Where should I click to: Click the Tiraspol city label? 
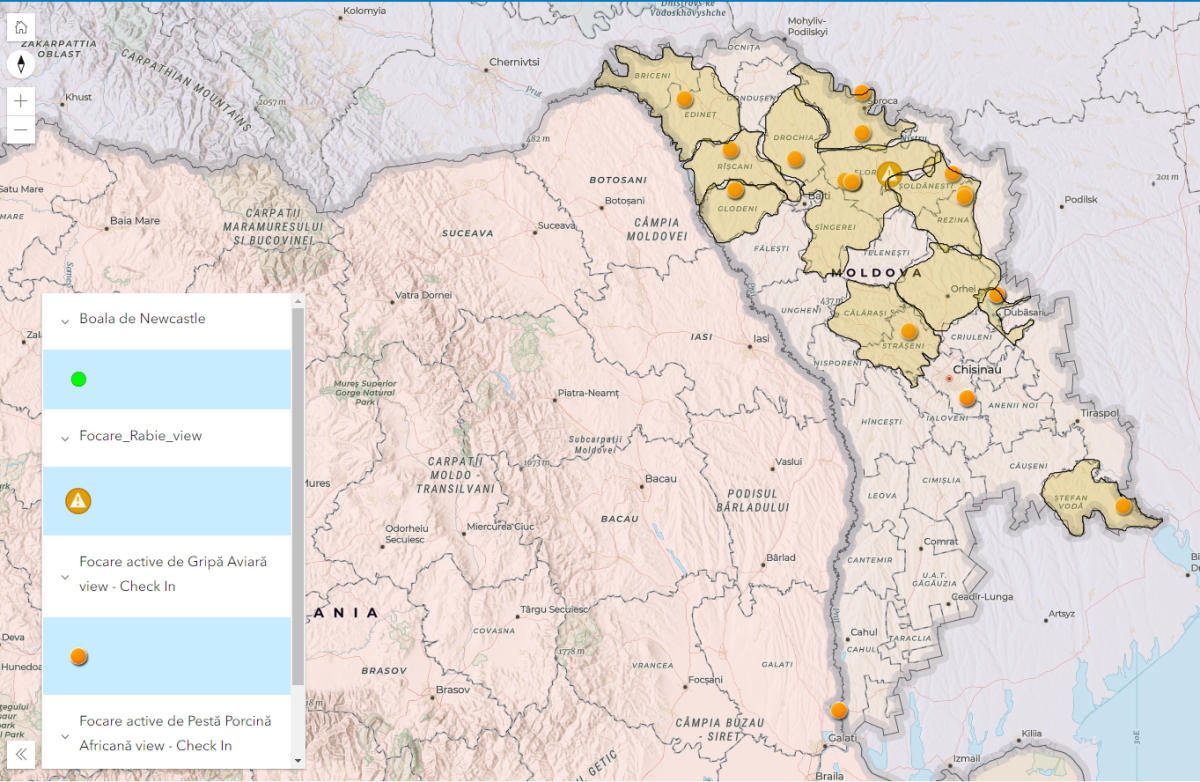pos(1099,412)
